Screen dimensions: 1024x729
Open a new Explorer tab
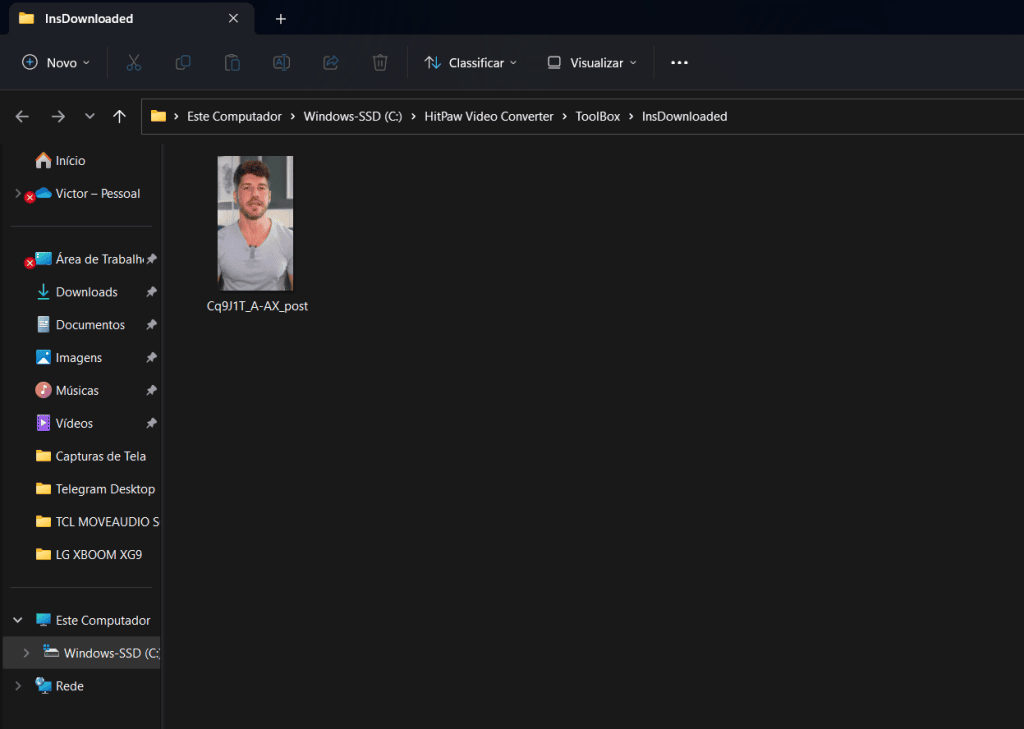click(280, 18)
